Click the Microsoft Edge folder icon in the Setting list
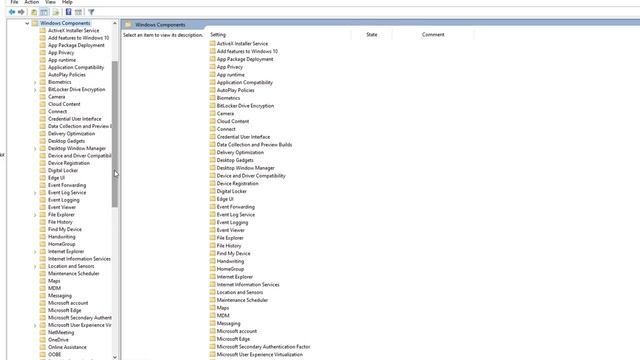640x360 pixels. point(212,339)
